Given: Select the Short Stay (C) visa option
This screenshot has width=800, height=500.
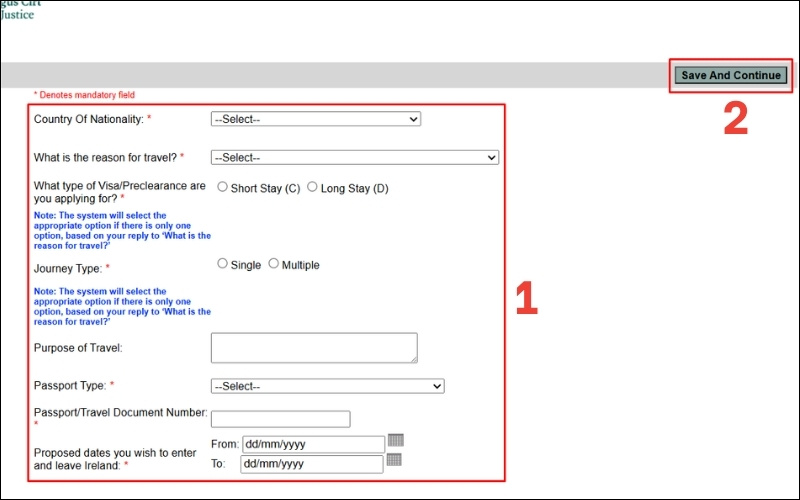Looking at the screenshot, I should coord(223,187).
